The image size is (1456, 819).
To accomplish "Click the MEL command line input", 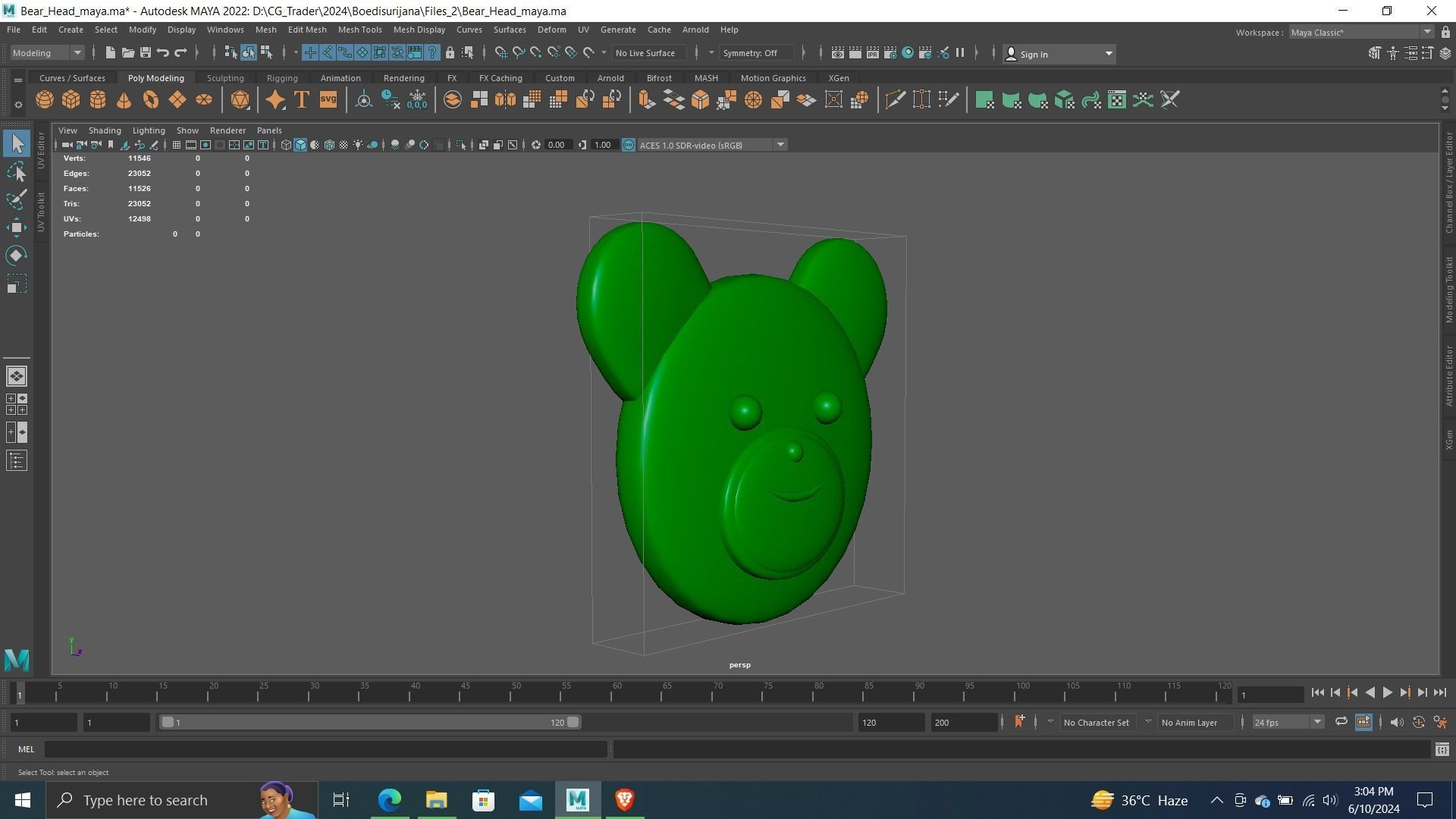I will 326,749.
